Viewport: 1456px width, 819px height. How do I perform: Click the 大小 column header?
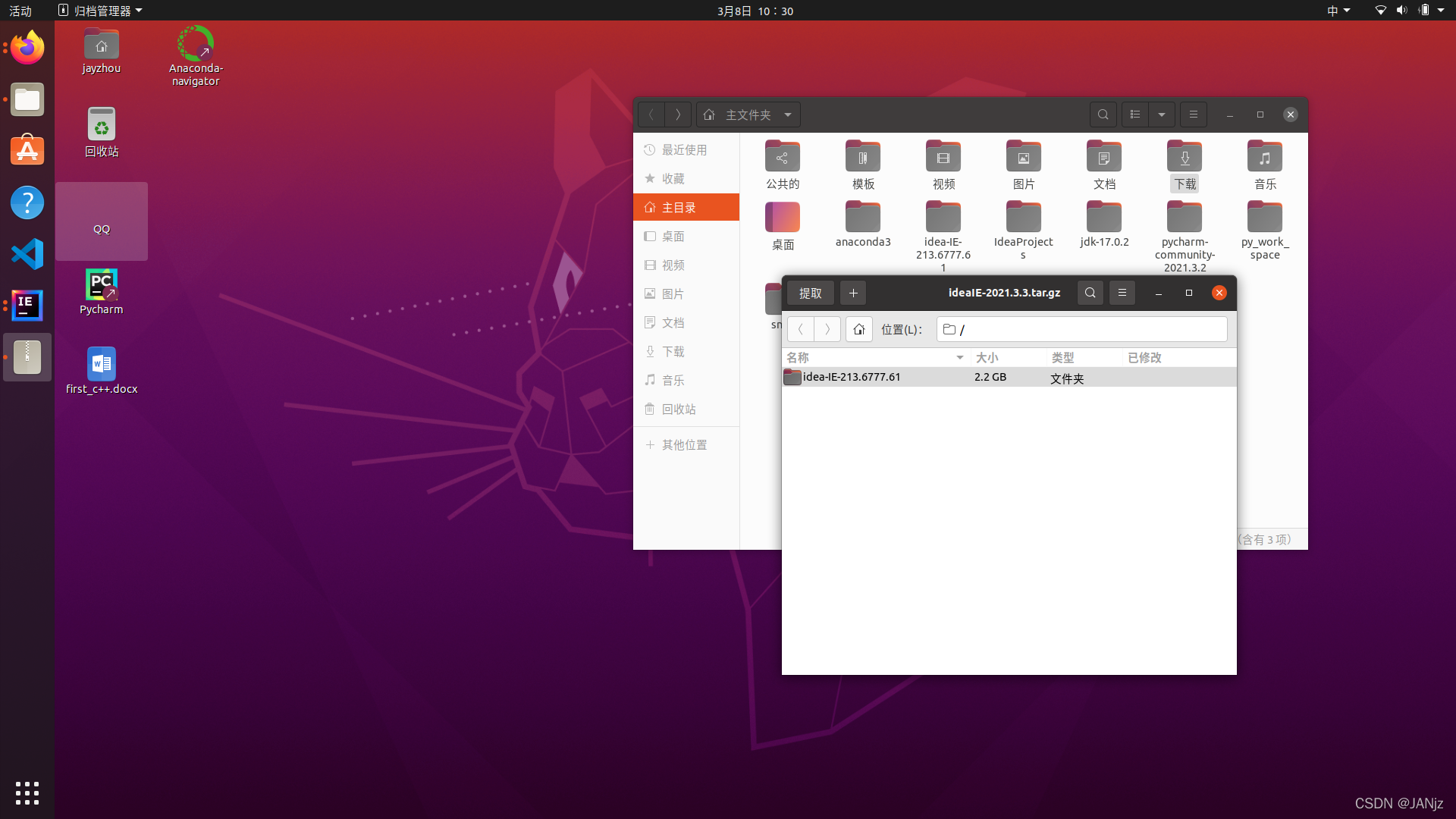[x=987, y=357]
